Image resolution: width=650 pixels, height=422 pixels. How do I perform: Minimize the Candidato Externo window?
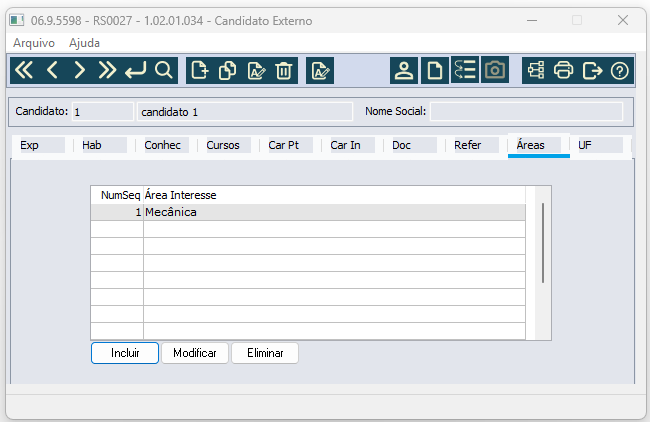[x=532, y=20]
